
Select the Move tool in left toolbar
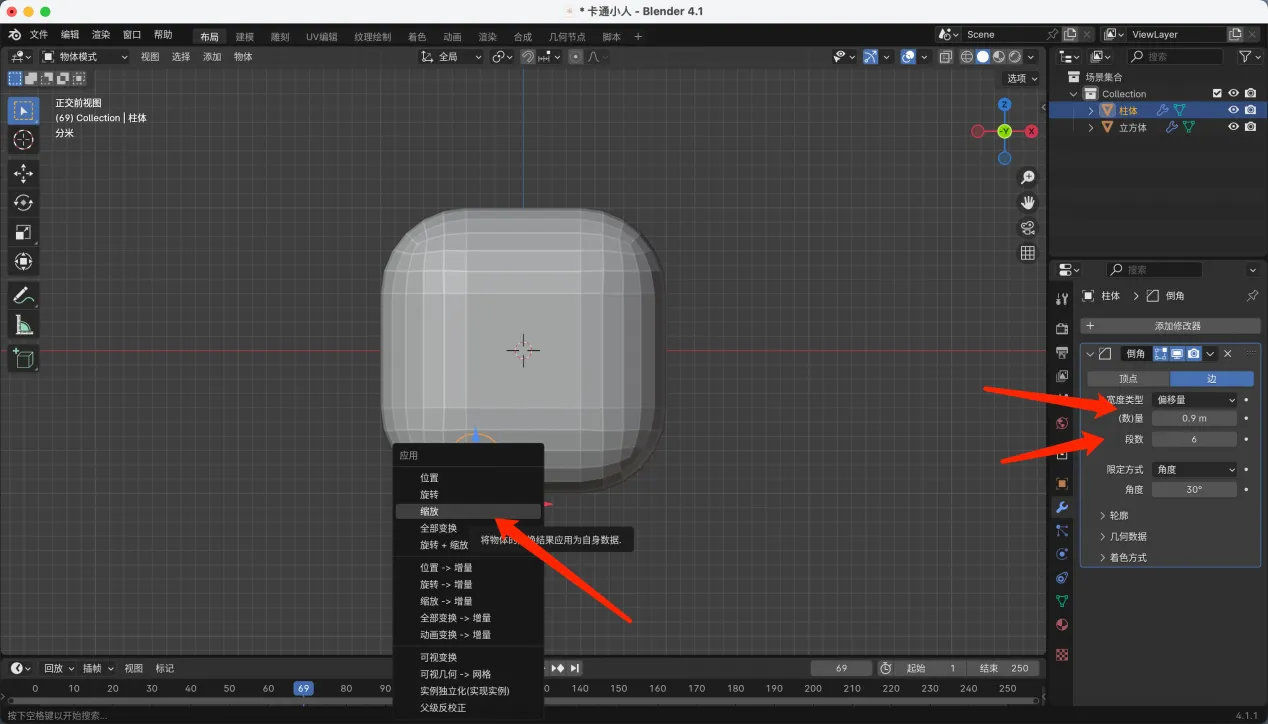click(x=24, y=173)
